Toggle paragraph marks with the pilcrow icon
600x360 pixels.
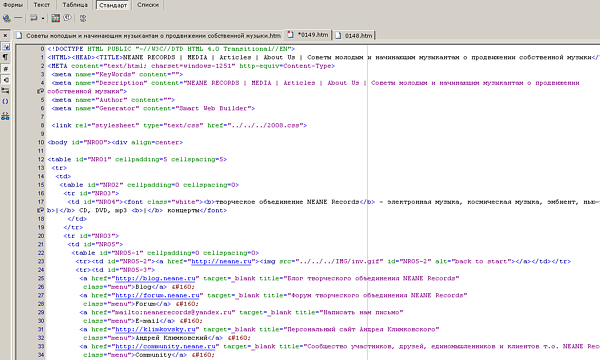point(5,57)
